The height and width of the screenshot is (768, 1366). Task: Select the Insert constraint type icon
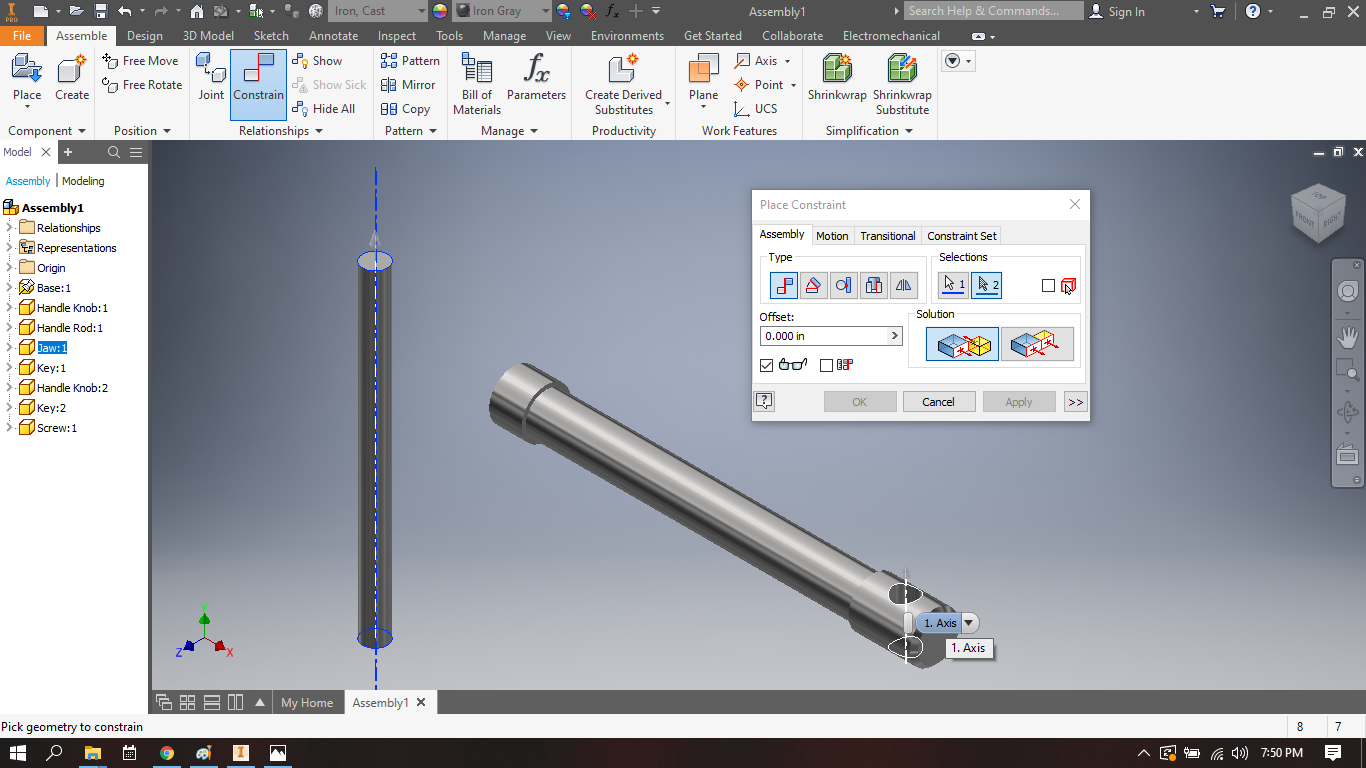[873, 285]
